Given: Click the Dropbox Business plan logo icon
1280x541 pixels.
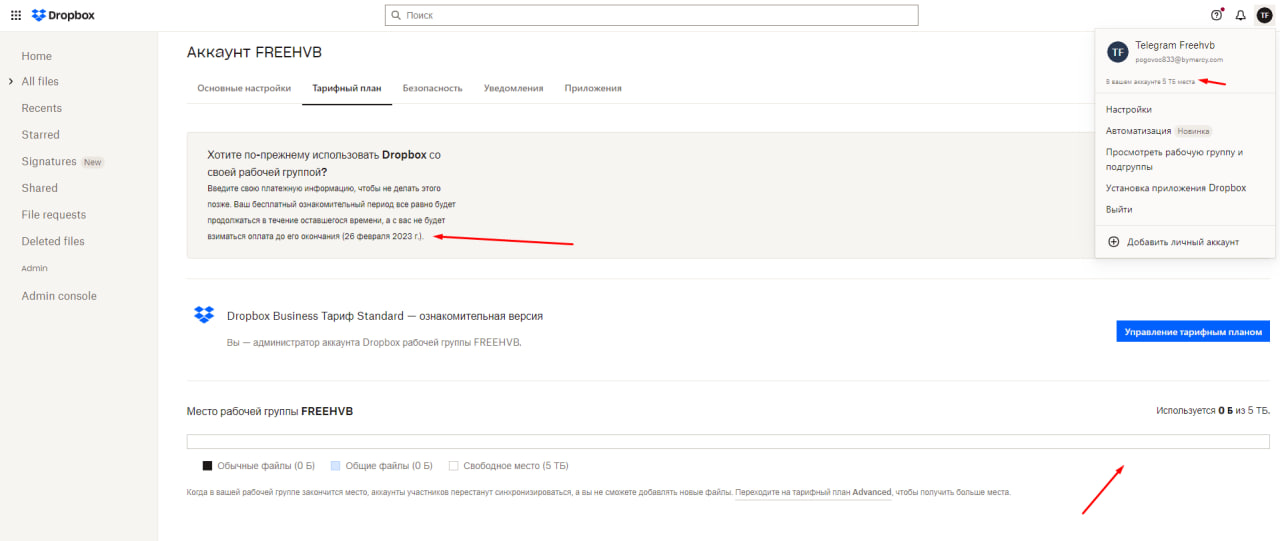Looking at the screenshot, I should click(204, 315).
